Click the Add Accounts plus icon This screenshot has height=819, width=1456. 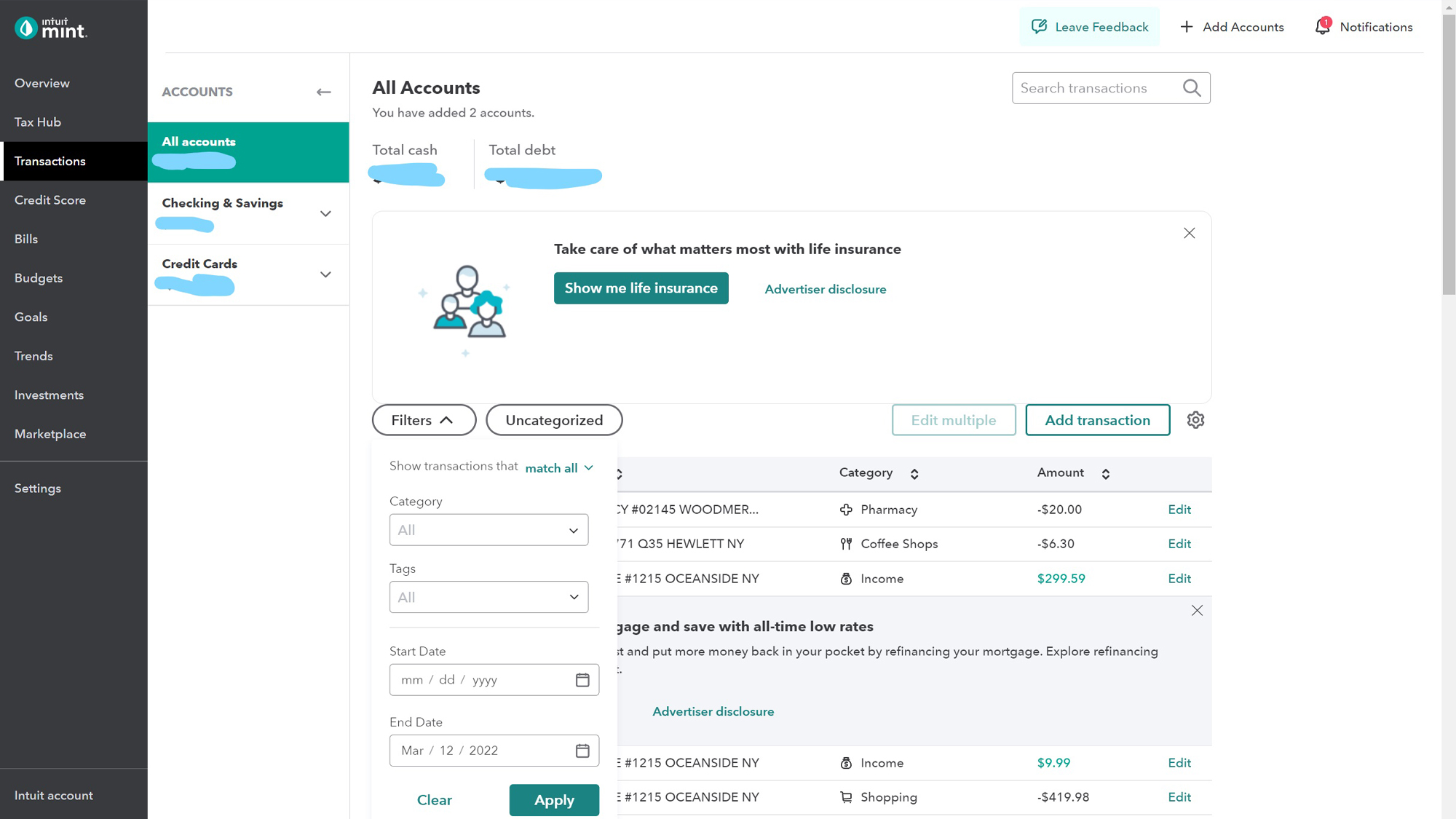1186,26
